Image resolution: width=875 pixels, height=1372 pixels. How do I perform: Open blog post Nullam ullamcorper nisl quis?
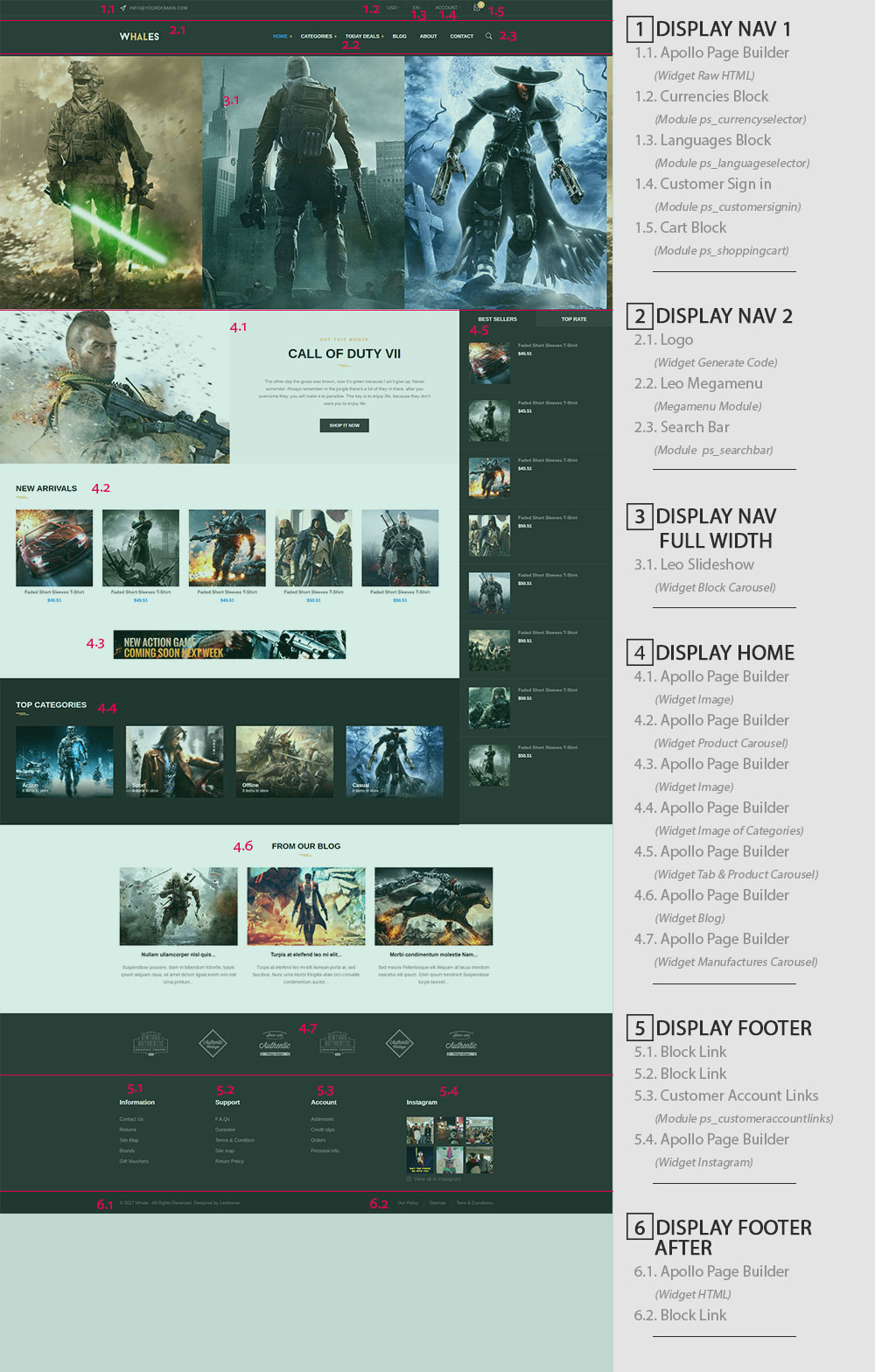point(178,955)
